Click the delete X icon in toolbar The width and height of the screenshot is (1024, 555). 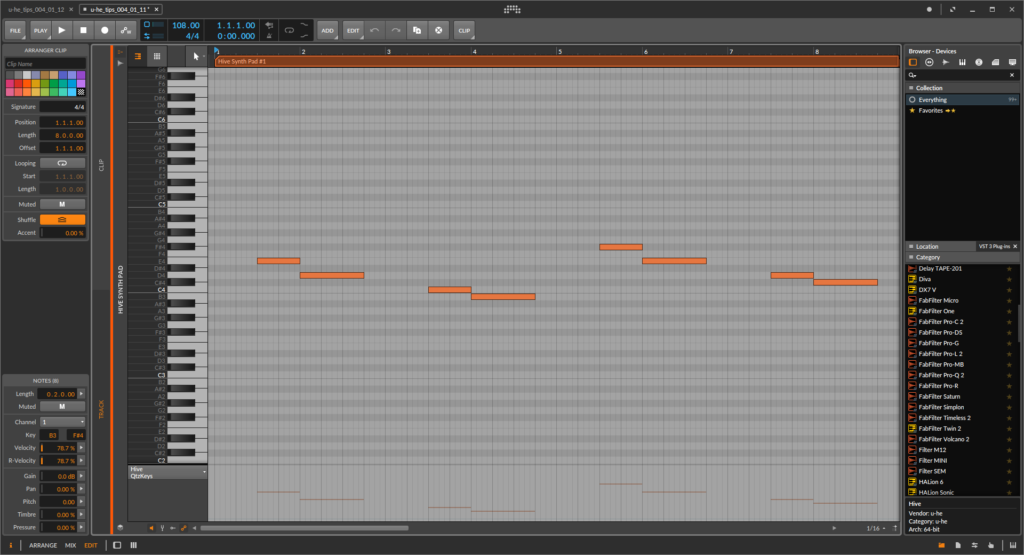tap(438, 30)
